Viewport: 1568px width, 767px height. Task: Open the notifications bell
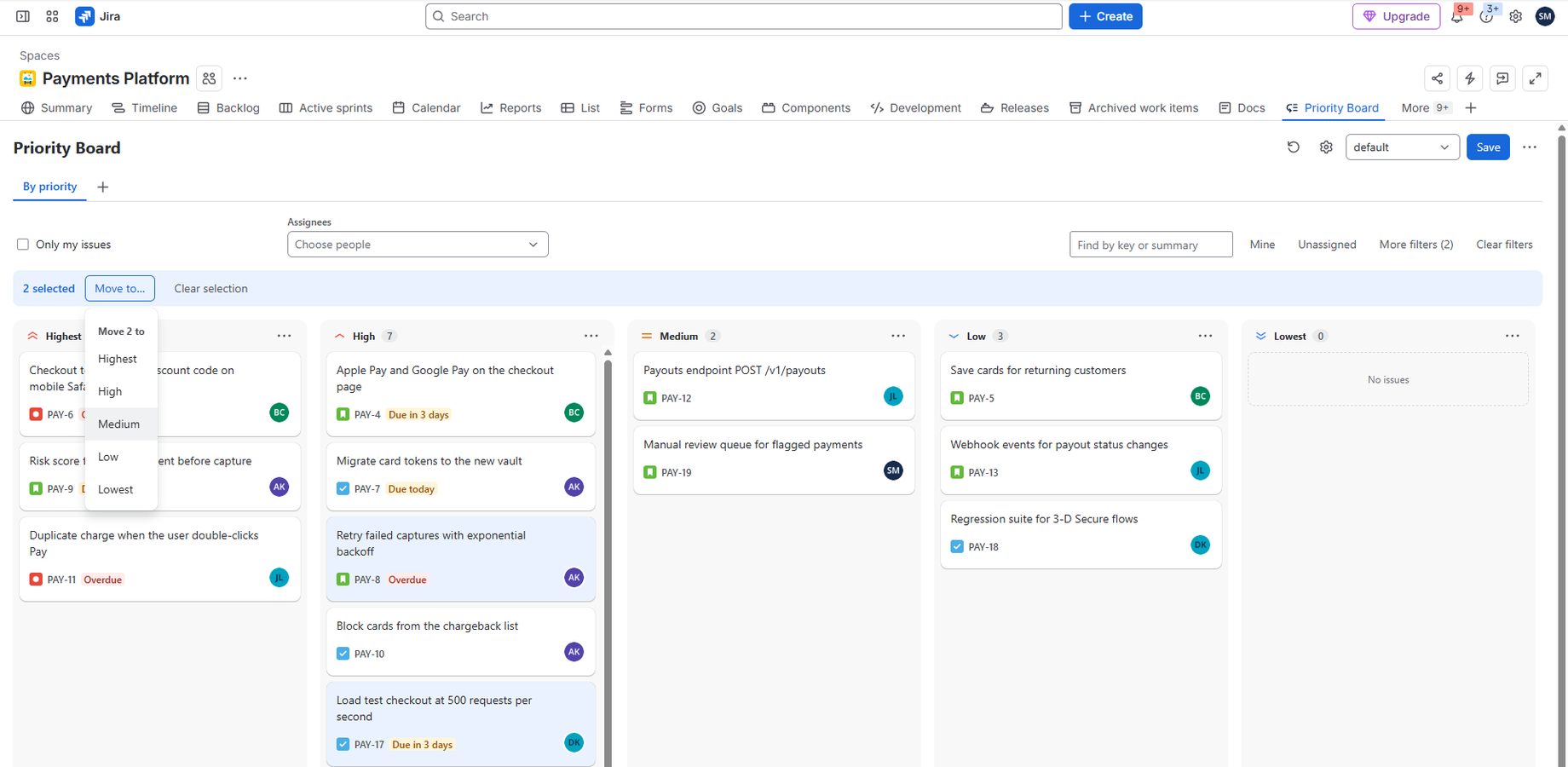1457,16
